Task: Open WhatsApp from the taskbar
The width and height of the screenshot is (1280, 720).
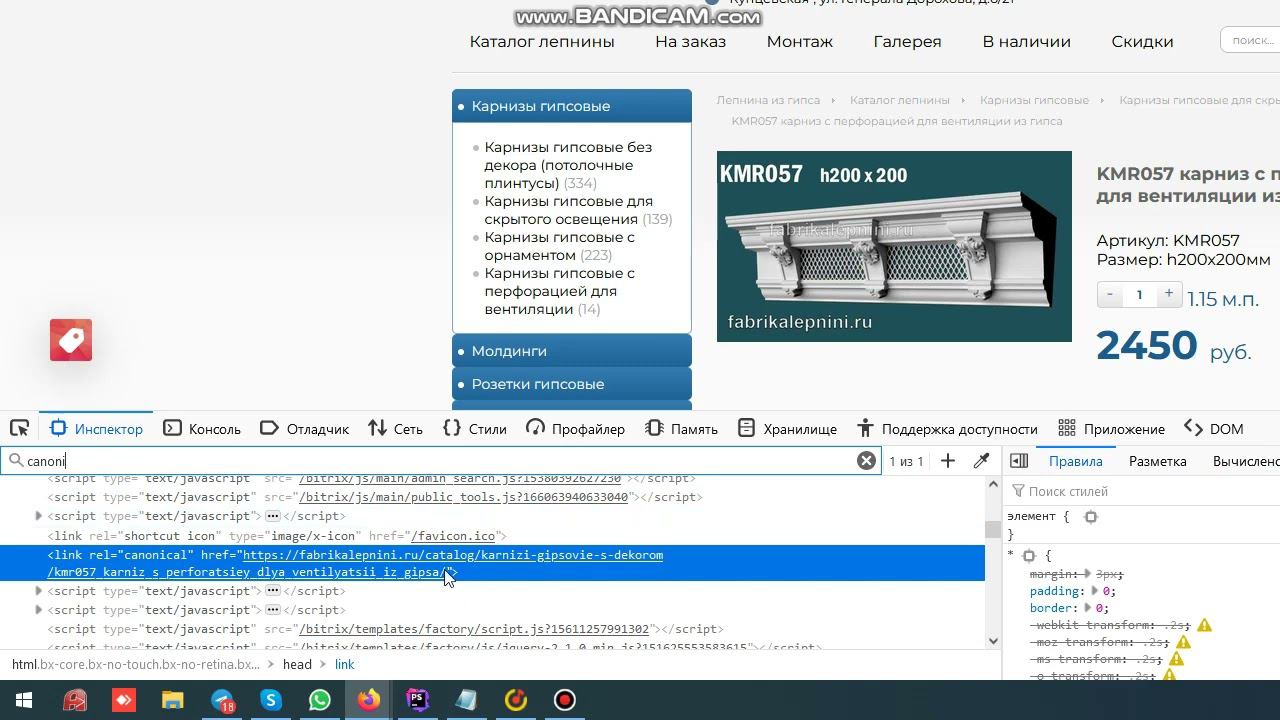Action: pos(320,700)
